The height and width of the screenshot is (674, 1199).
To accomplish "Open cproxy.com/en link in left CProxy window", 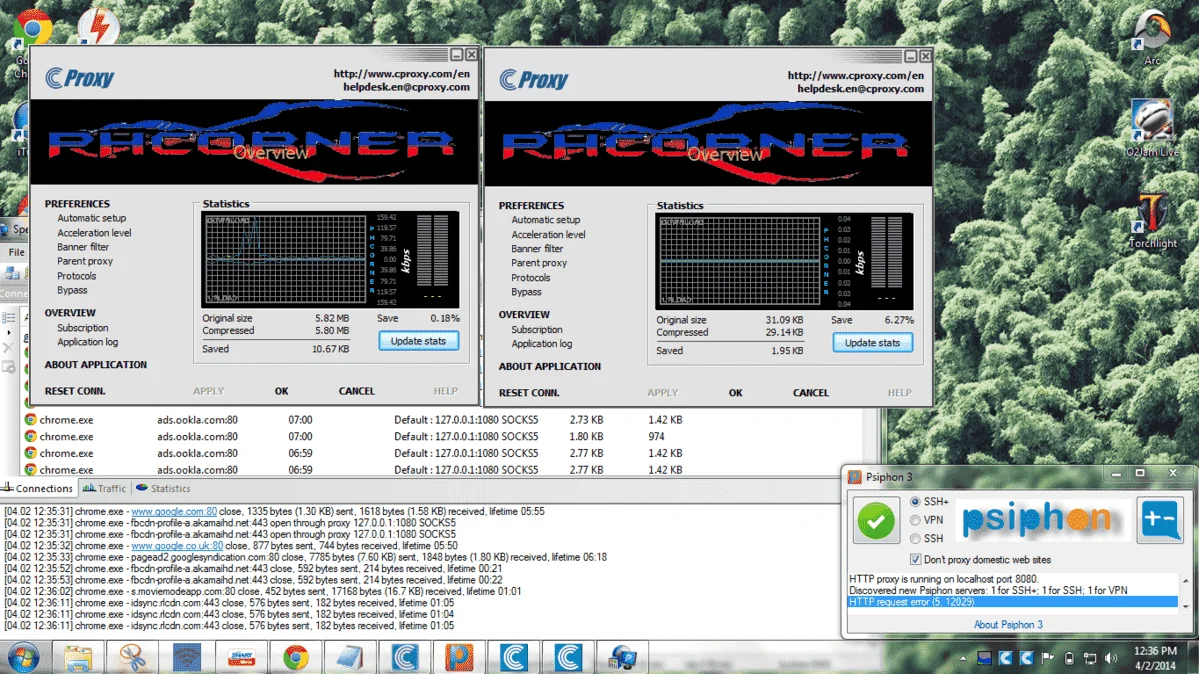I will 401,73.
